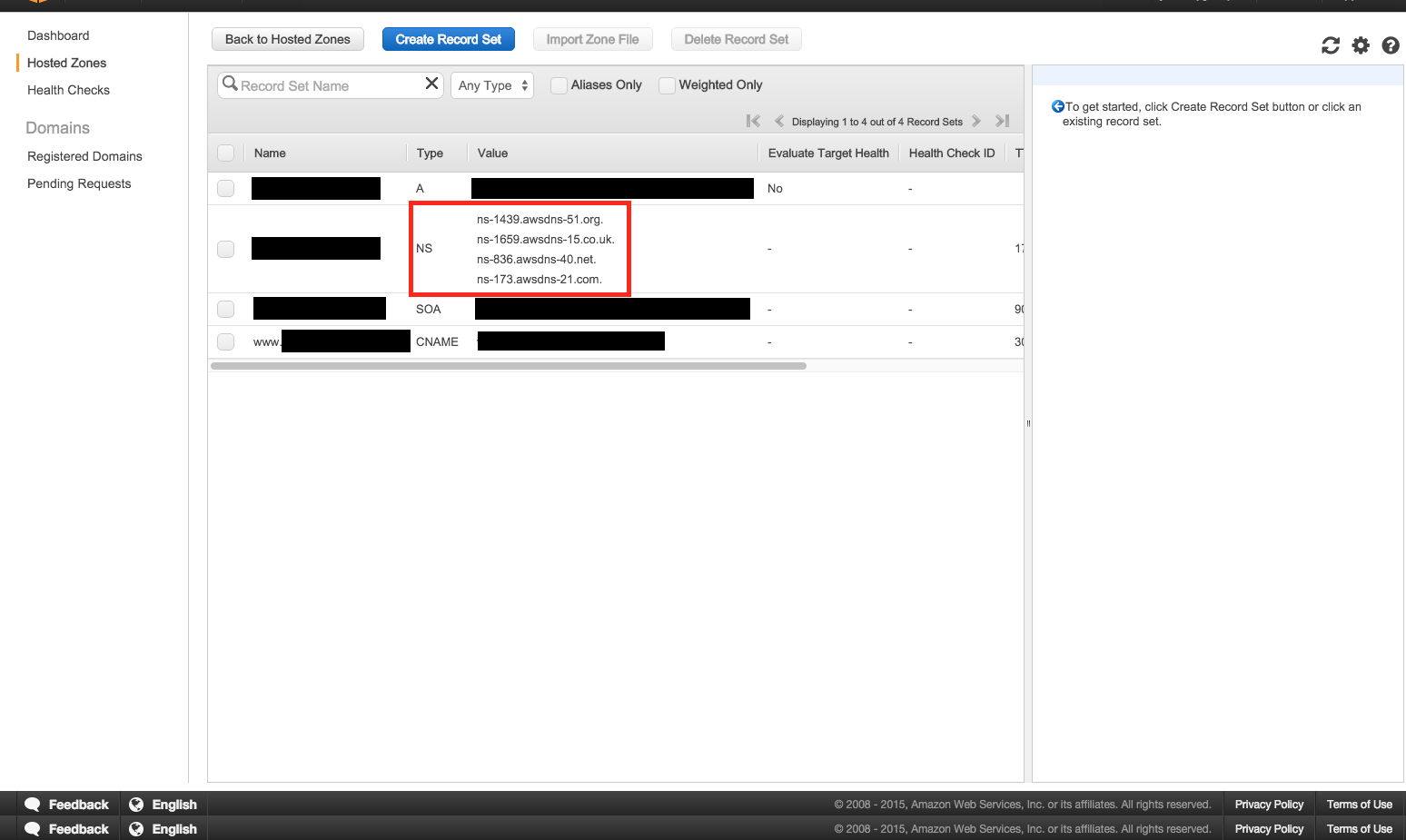Screen dimensions: 1406x840
Task: Open Health Checks in the sidebar
Action: pos(68,90)
